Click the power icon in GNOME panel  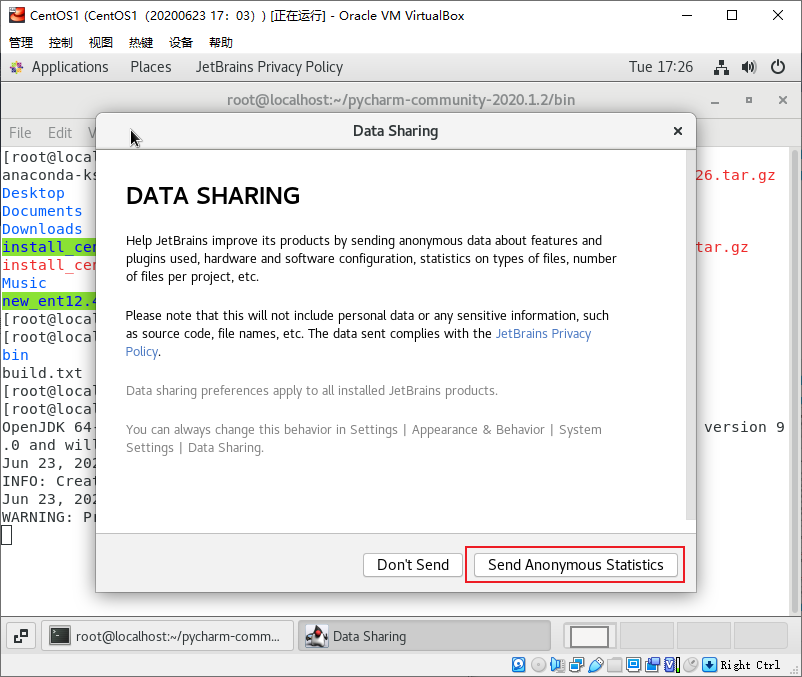pyautogui.click(x=778, y=67)
